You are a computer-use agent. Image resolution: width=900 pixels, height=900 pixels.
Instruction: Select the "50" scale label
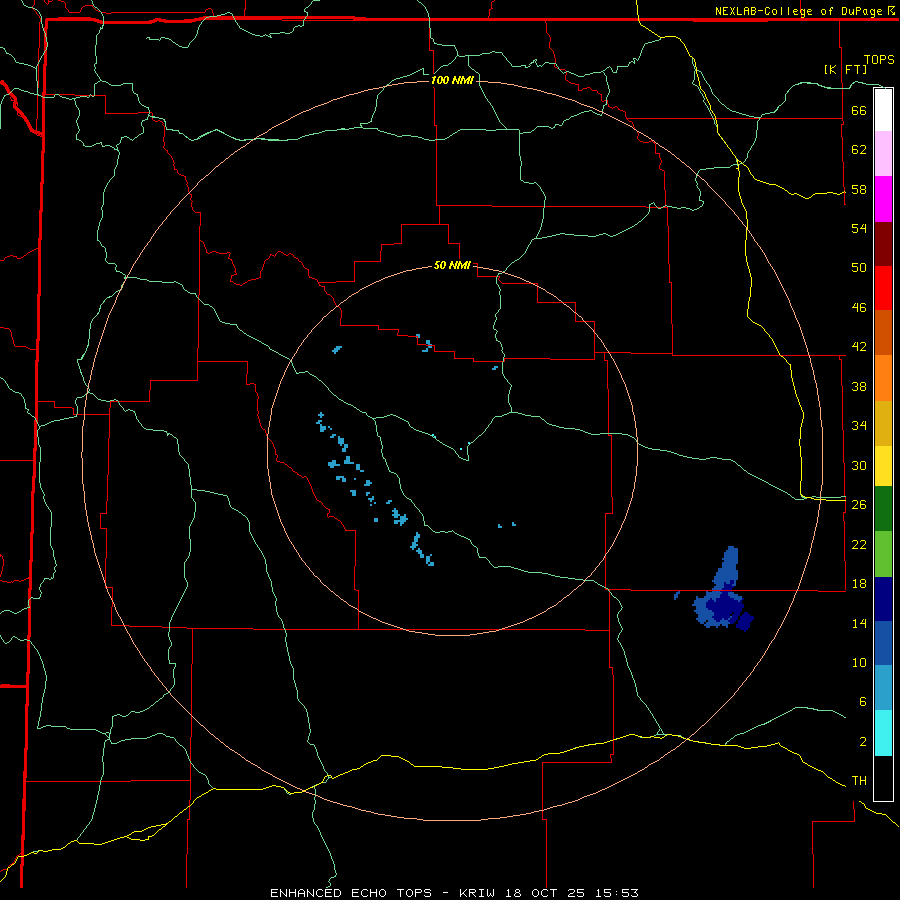tap(859, 268)
